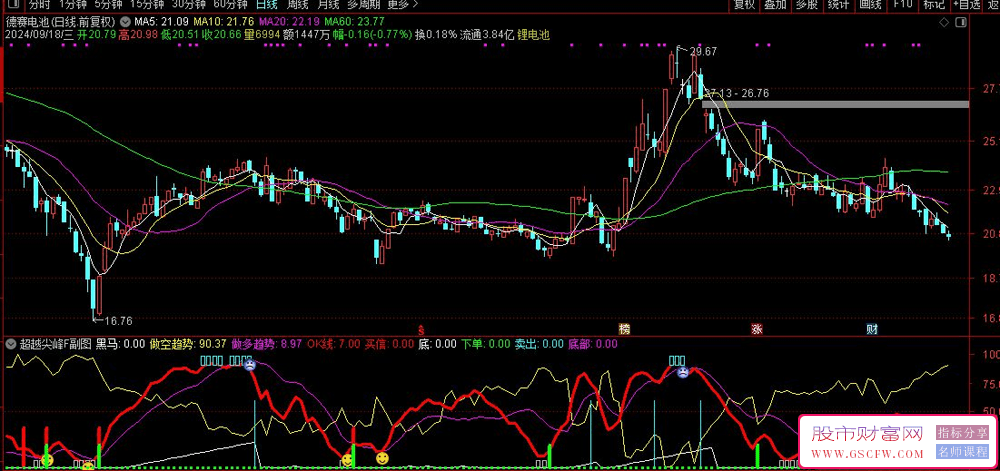1000x471 pixels.
Task: Click the date 2024/09/18/三
Action: pos(39,34)
